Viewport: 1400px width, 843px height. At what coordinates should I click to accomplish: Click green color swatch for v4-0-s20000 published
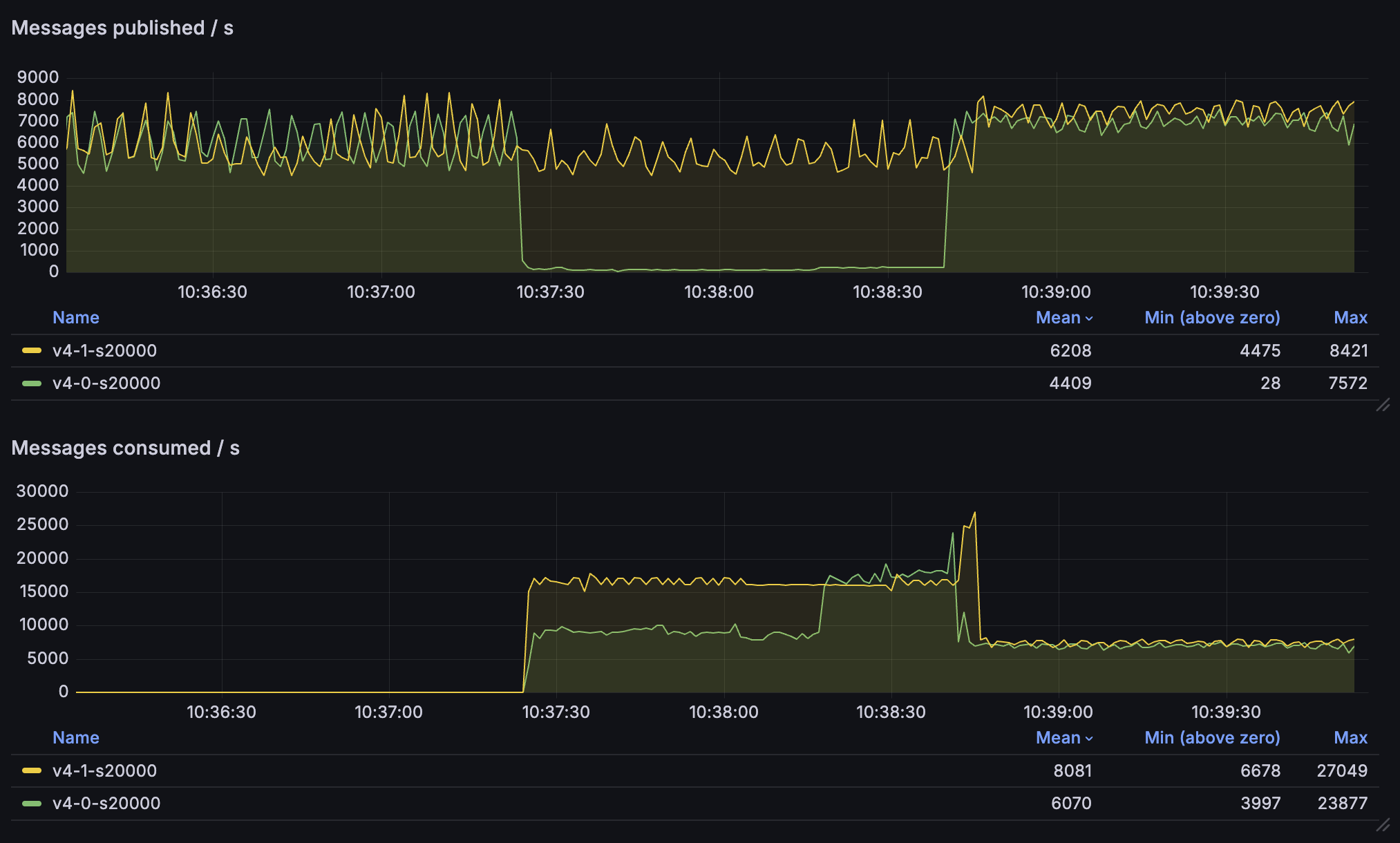[x=32, y=383]
